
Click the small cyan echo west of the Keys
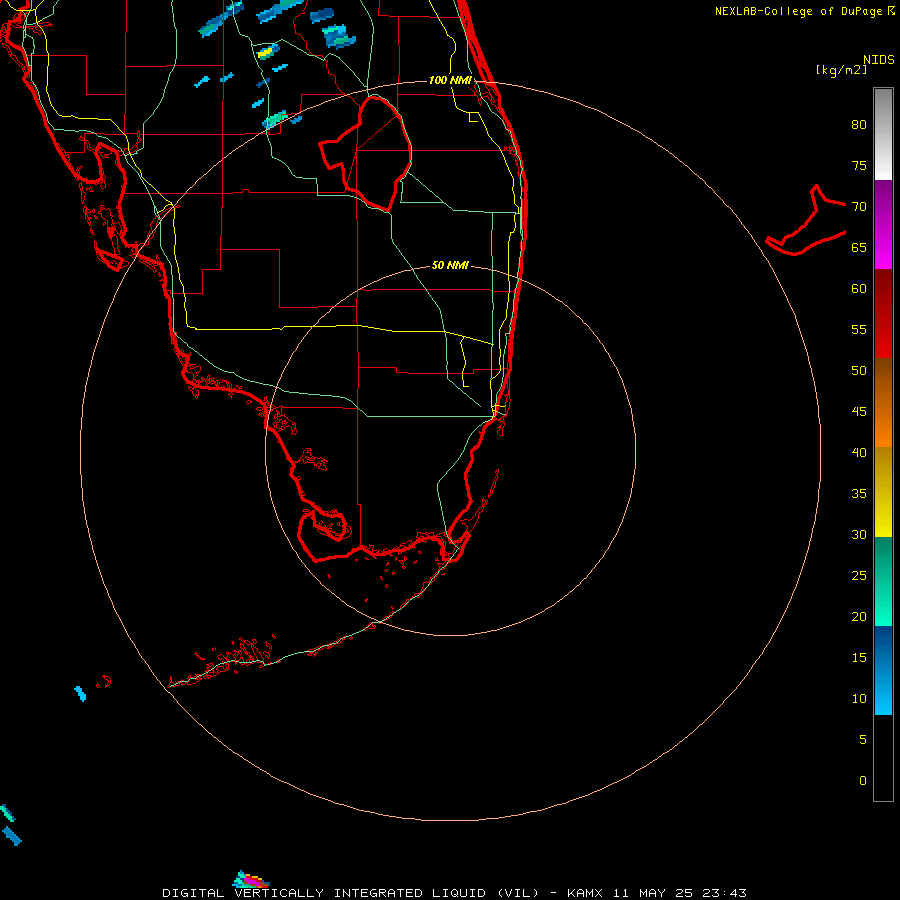tap(80, 693)
